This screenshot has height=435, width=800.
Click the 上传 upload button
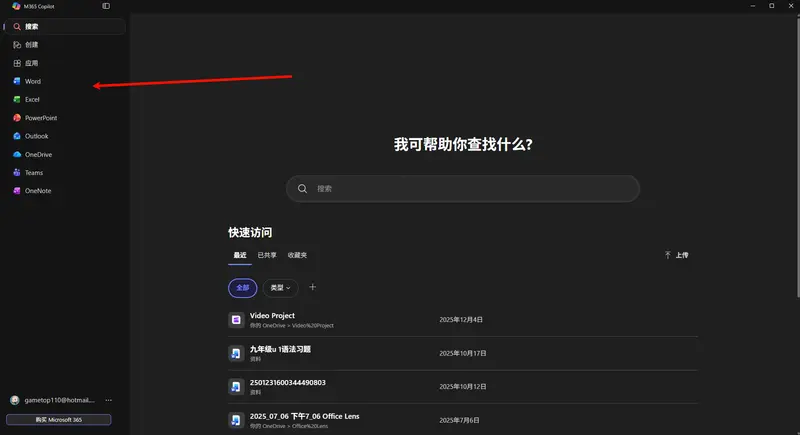click(677, 255)
